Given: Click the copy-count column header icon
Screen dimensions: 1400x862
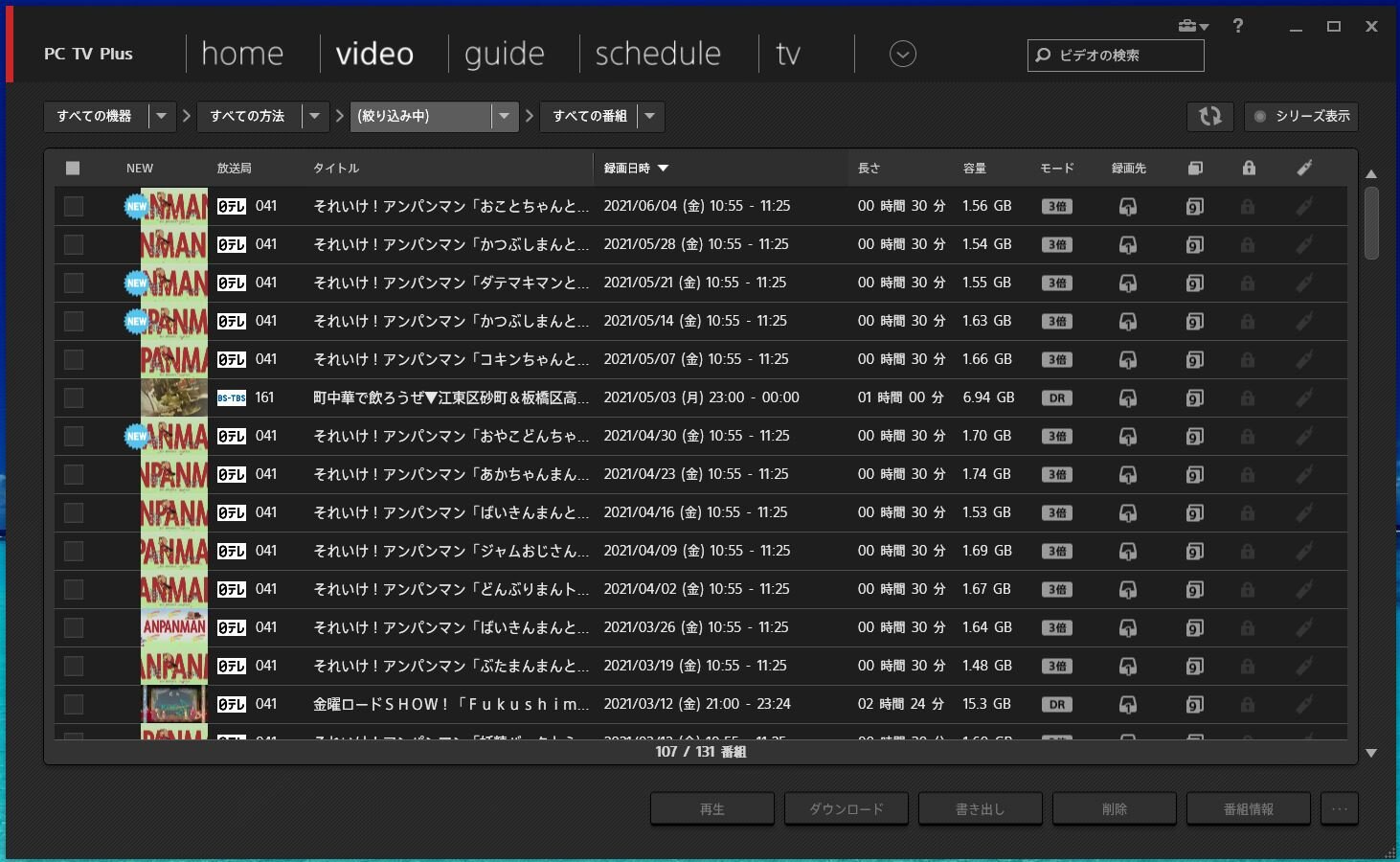Looking at the screenshot, I should [1195, 169].
